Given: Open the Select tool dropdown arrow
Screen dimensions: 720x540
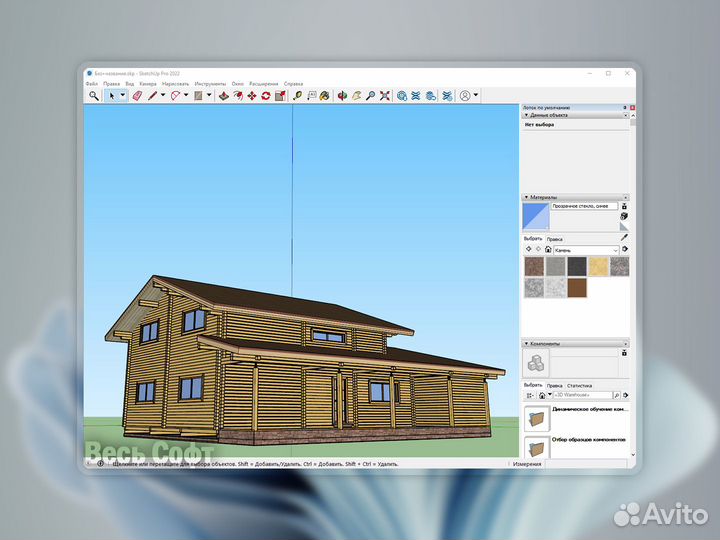Looking at the screenshot, I should tap(123, 96).
